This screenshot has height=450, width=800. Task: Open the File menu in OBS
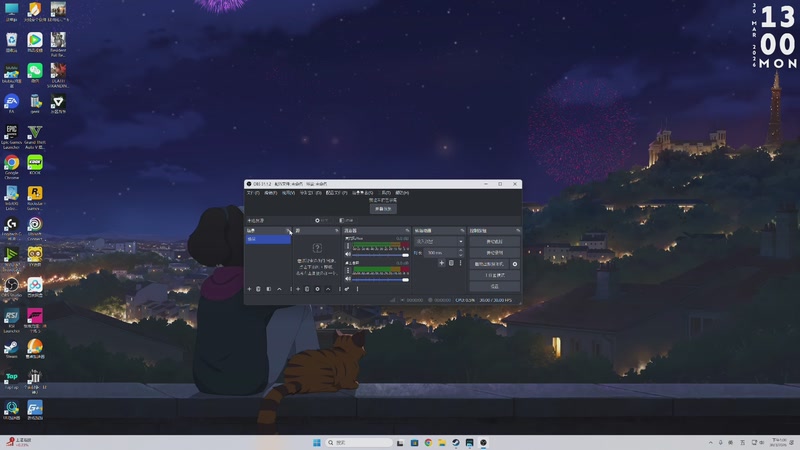(253, 193)
